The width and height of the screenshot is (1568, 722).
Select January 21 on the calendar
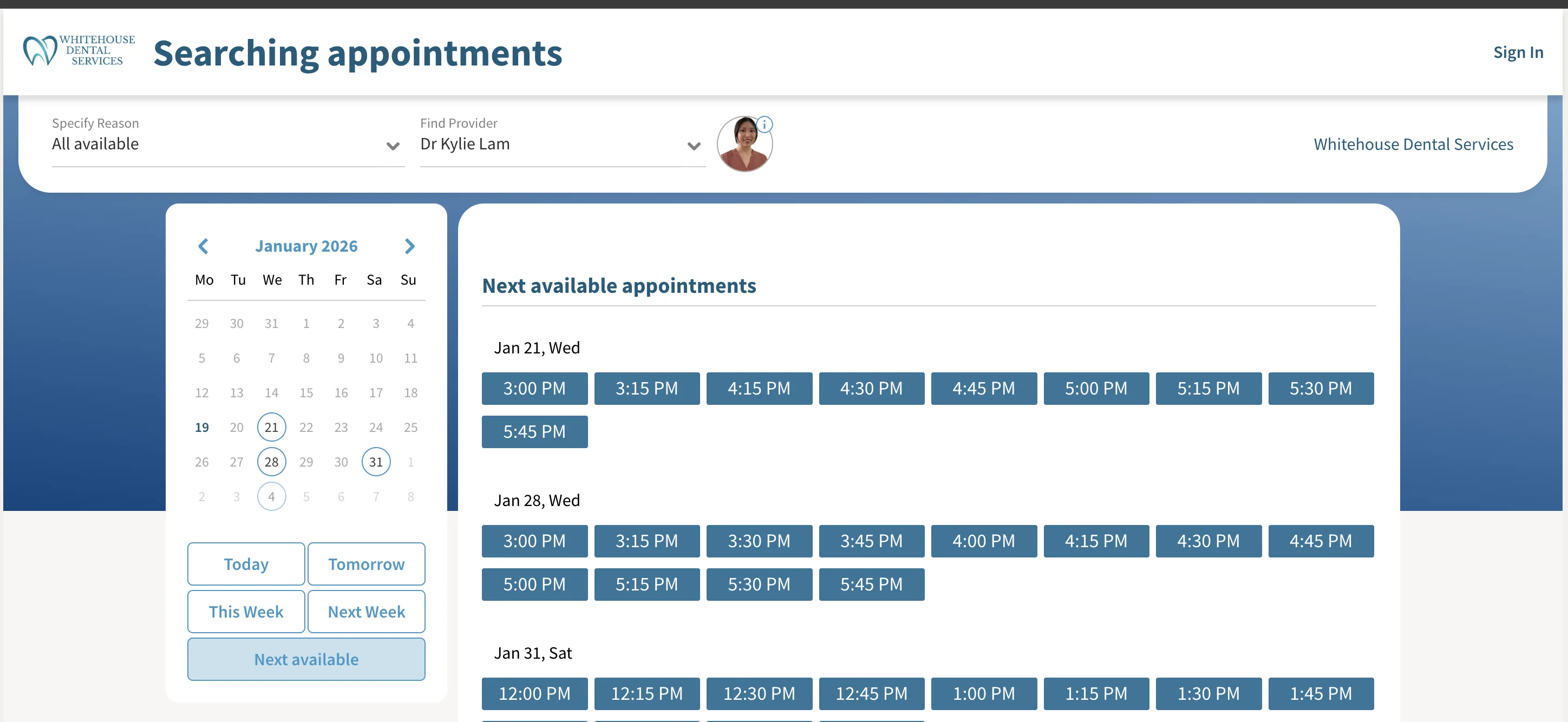pyautogui.click(x=271, y=427)
